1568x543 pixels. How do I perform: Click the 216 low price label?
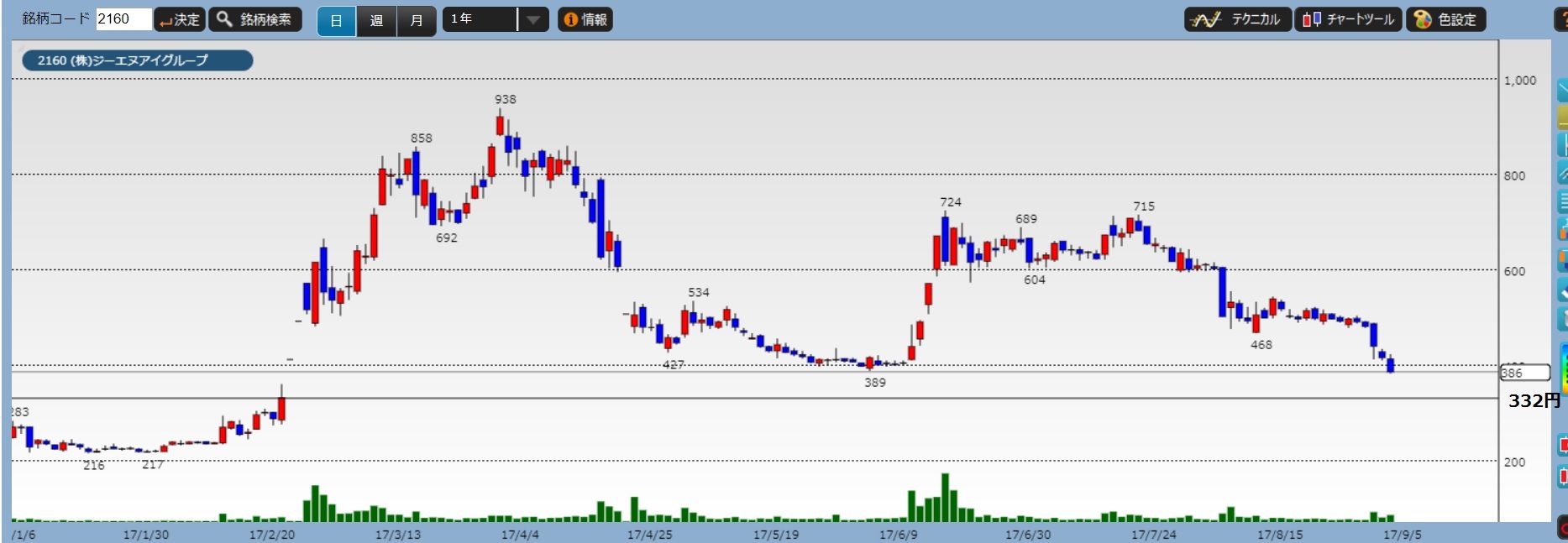click(x=94, y=465)
